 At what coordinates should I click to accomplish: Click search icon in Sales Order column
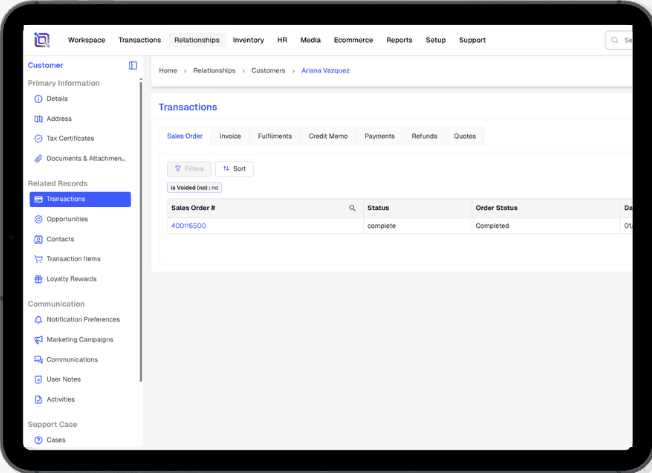click(352, 208)
